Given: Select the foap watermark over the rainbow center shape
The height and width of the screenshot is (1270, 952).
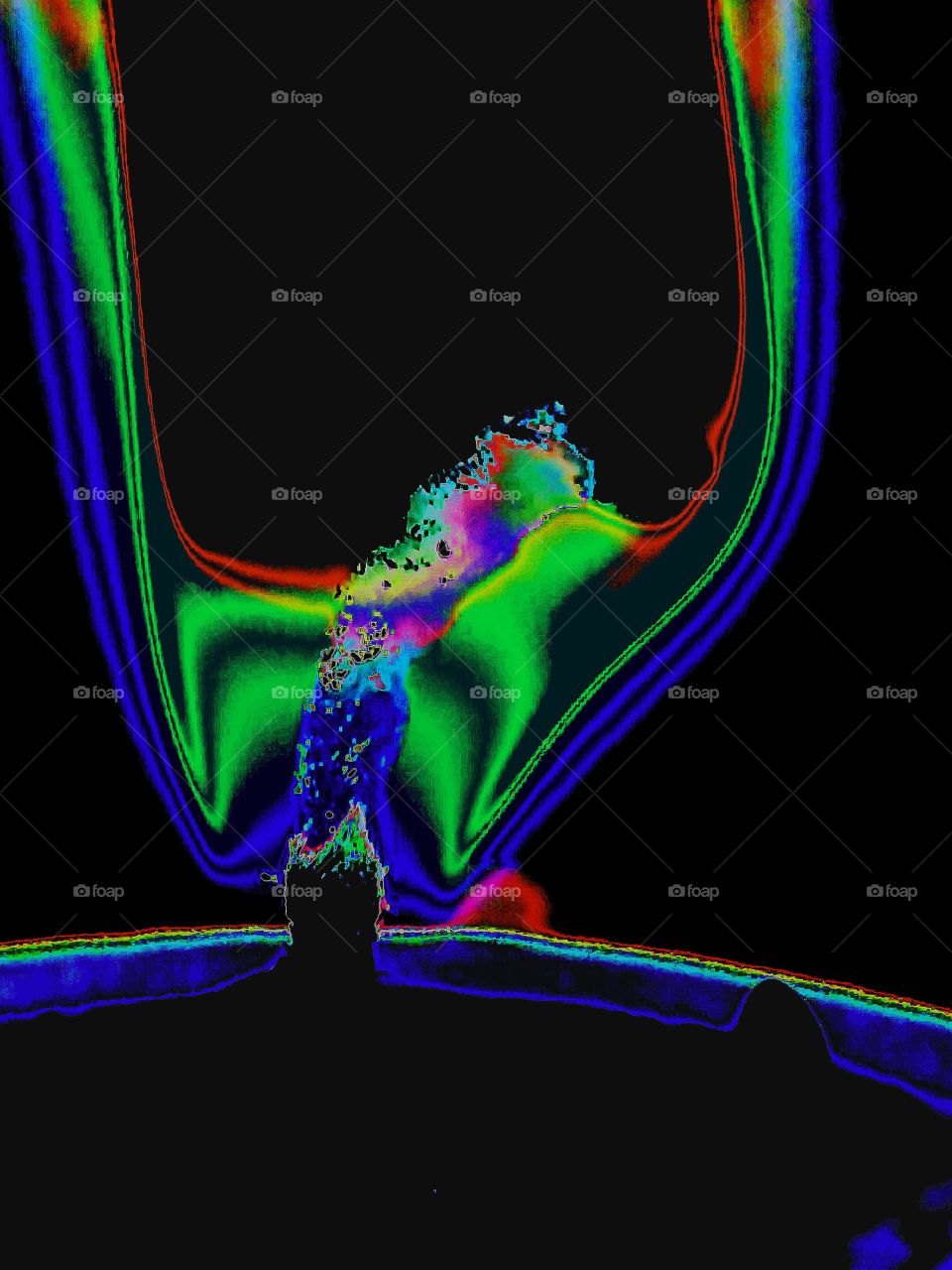Looking at the screenshot, I should pos(495,494).
